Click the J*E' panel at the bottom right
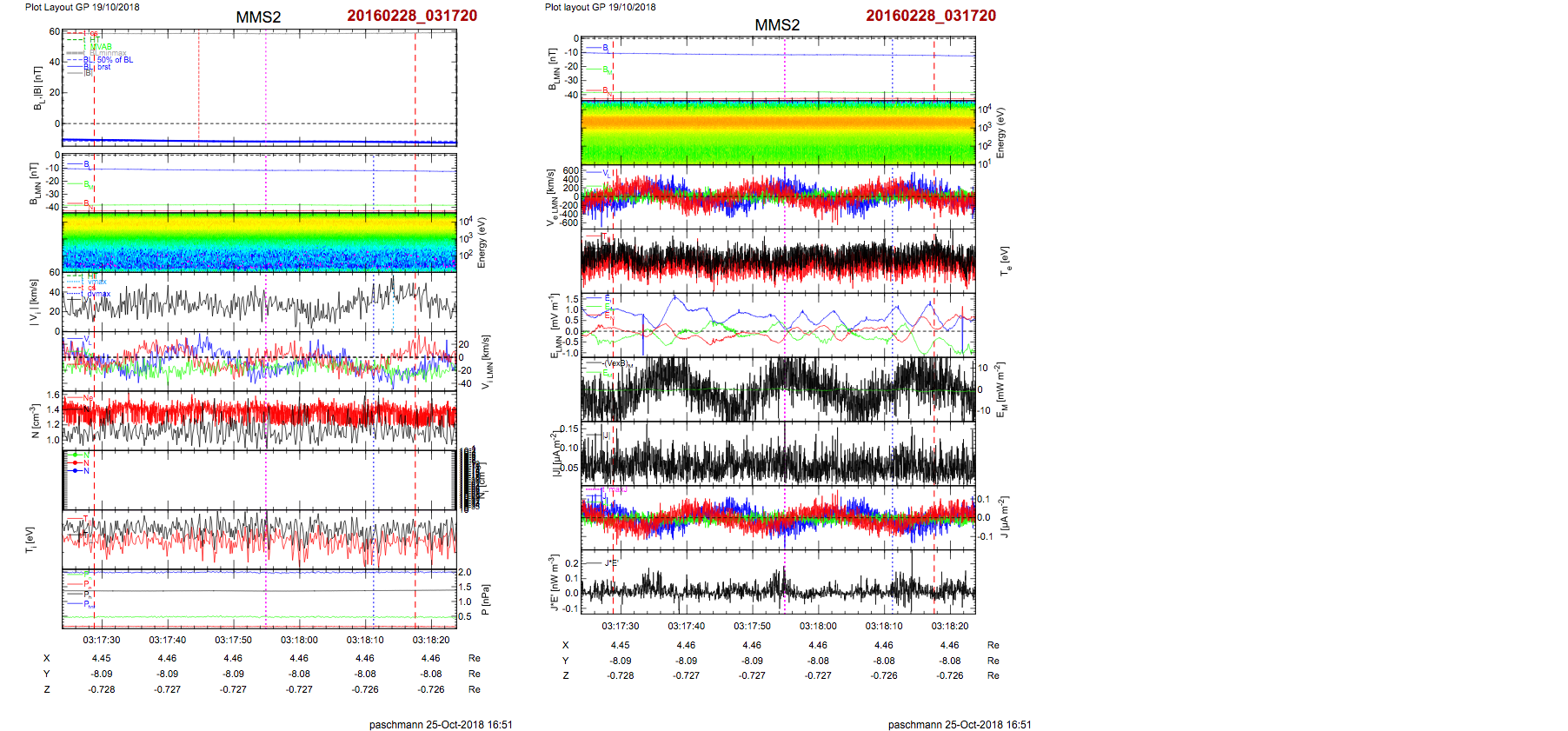The image size is (1568, 731). coord(778,582)
